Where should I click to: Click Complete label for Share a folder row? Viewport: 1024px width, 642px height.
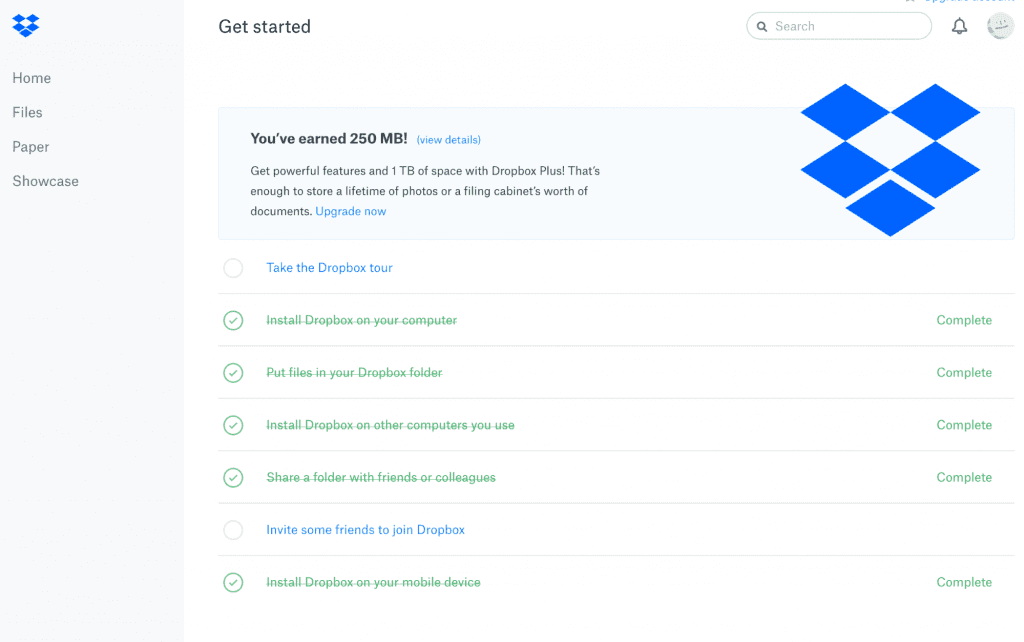pos(964,477)
